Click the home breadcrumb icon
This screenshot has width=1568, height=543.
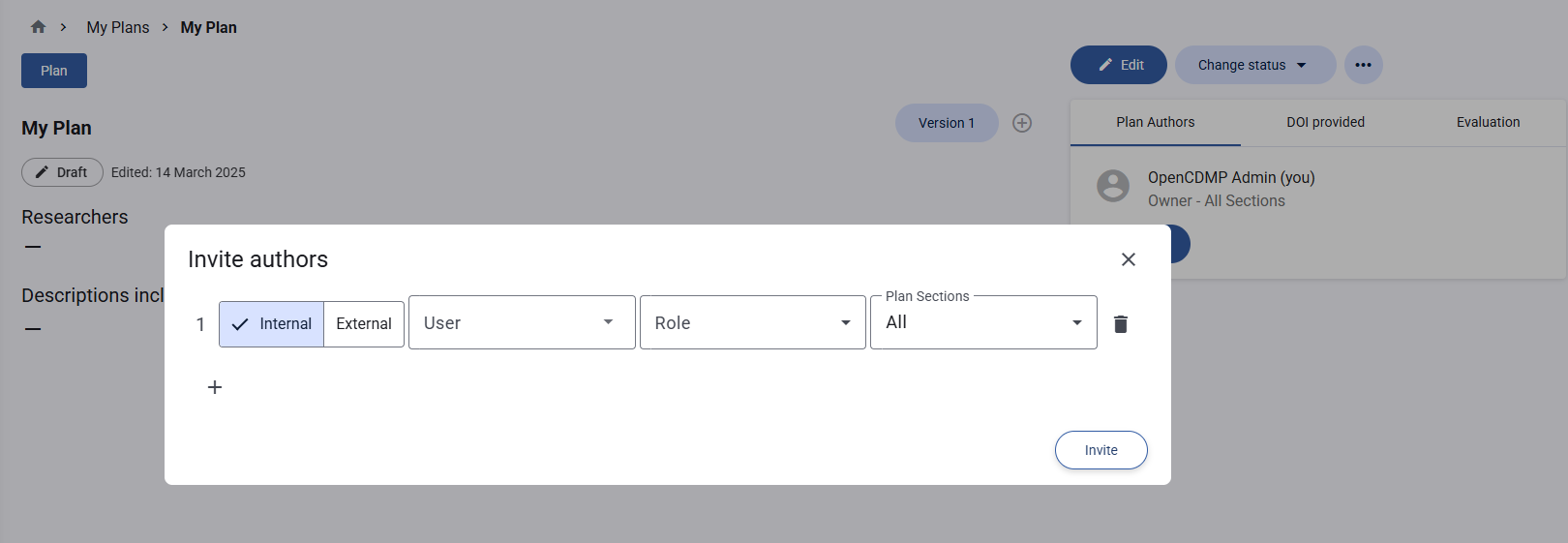click(39, 27)
